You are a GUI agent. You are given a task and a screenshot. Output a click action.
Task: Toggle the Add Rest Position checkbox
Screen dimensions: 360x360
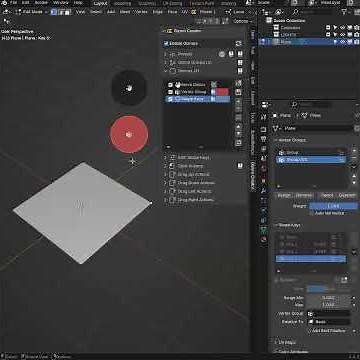[x=310, y=331]
